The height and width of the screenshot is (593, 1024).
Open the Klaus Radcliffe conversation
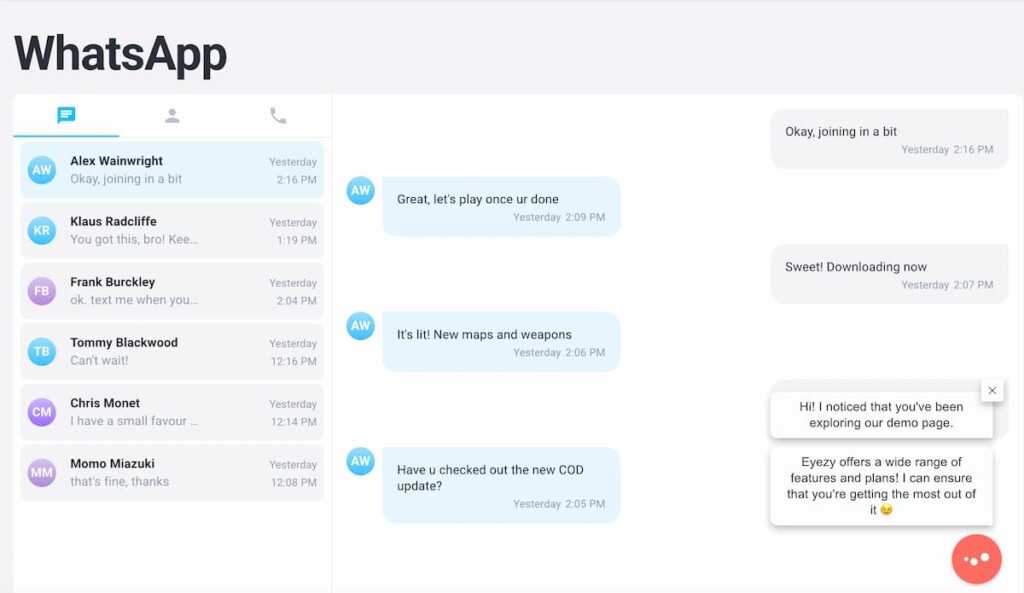[x=172, y=231]
